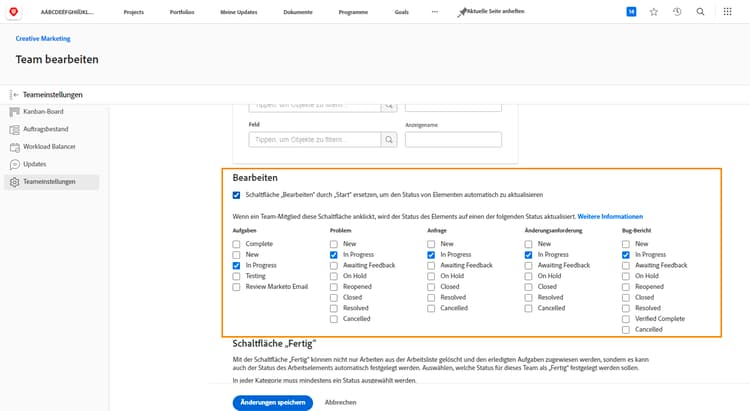This screenshot has width=750, height=411.
Task: Uncheck In Progress under Problem
Action: 334,255
